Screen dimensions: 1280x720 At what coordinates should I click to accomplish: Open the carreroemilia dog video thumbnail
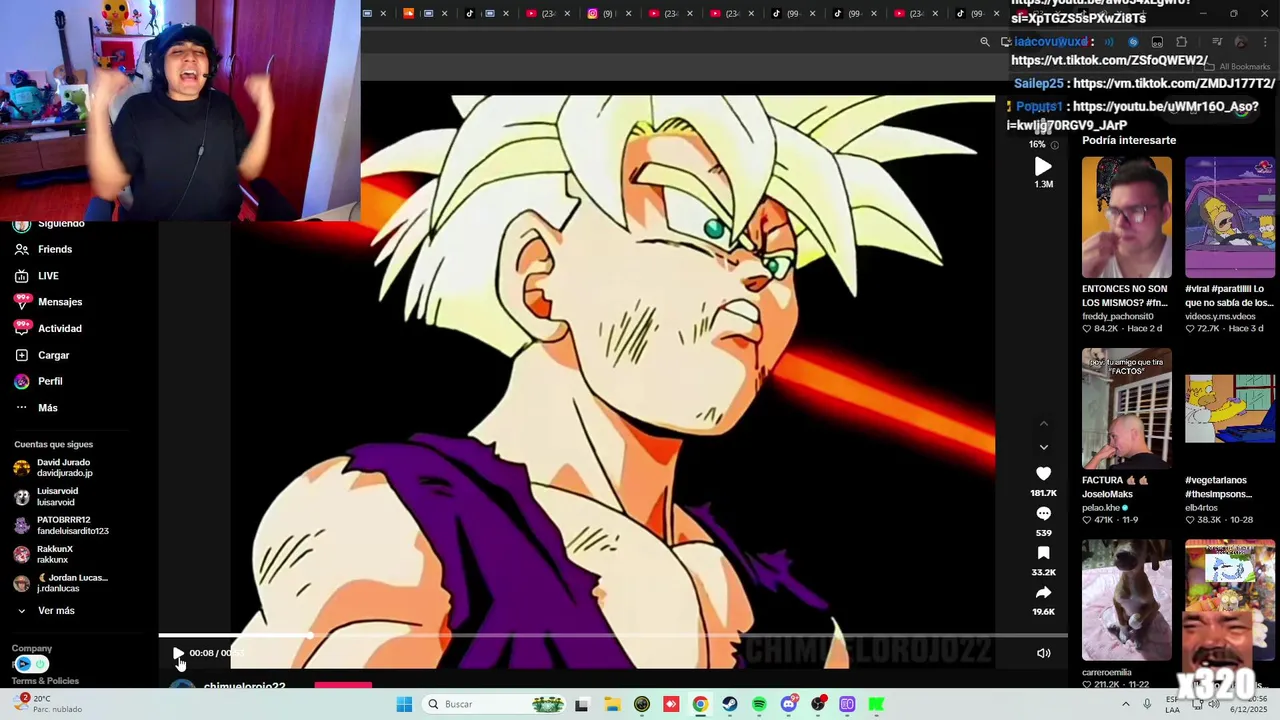(x=1126, y=600)
